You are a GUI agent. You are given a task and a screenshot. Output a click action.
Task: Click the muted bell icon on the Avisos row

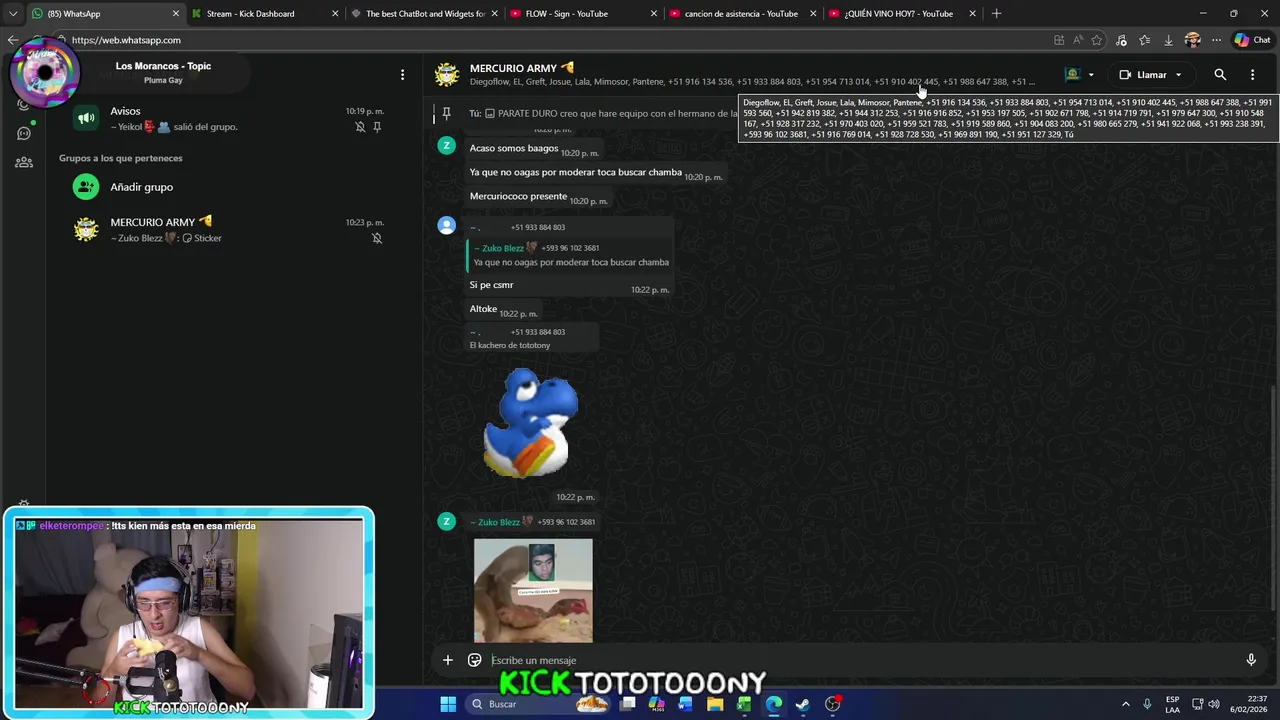coord(360,127)
